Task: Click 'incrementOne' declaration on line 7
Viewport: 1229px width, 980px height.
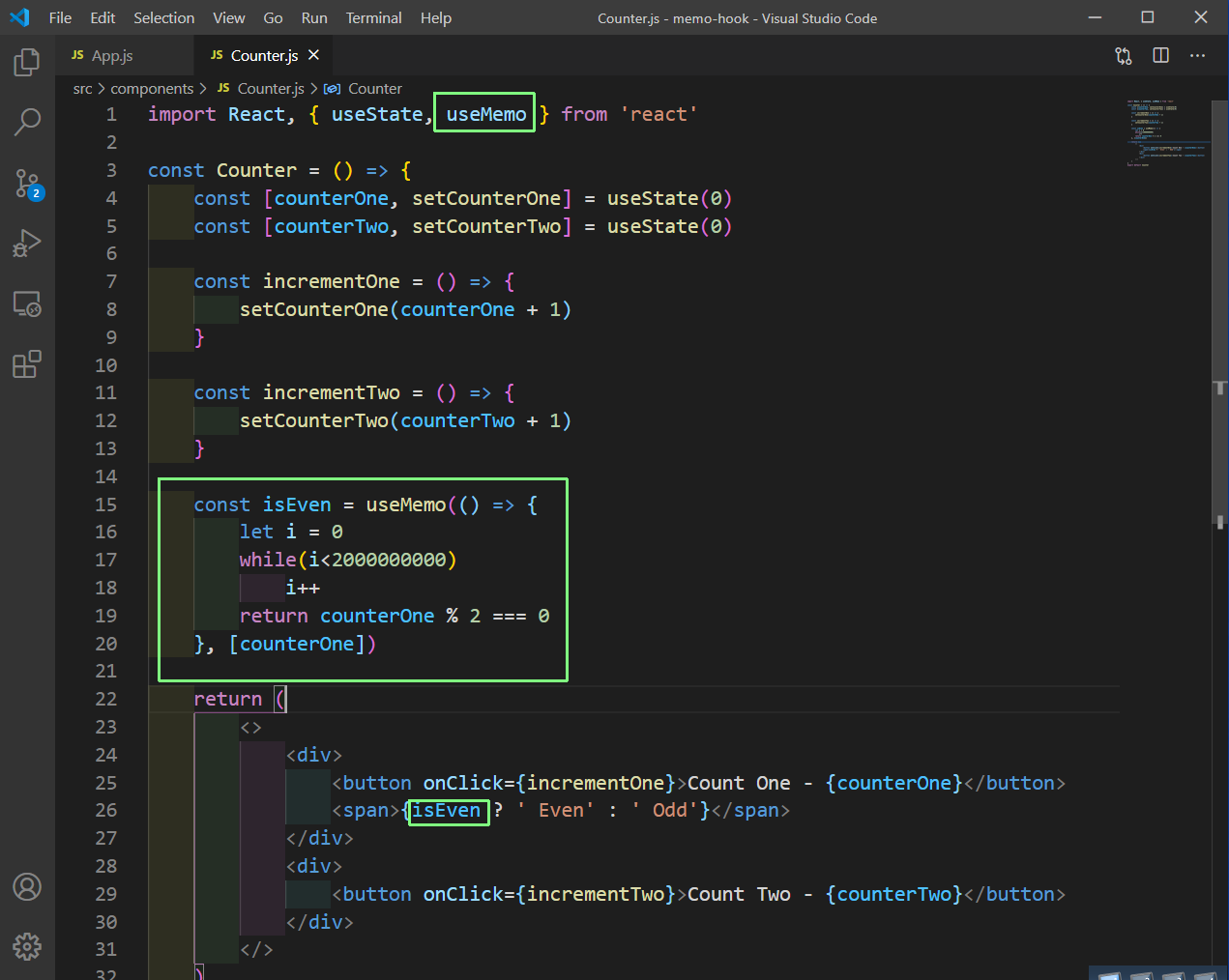Action: click(332, 281)
